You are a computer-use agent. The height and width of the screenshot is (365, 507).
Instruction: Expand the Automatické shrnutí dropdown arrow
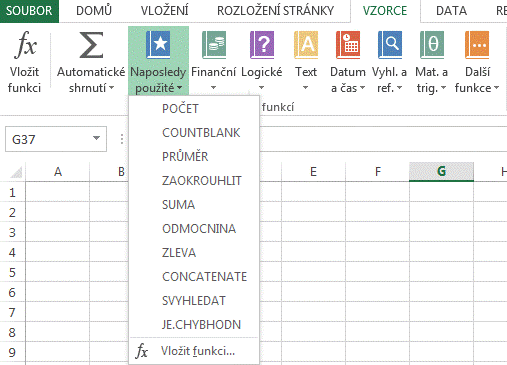[x=112, y=88]
